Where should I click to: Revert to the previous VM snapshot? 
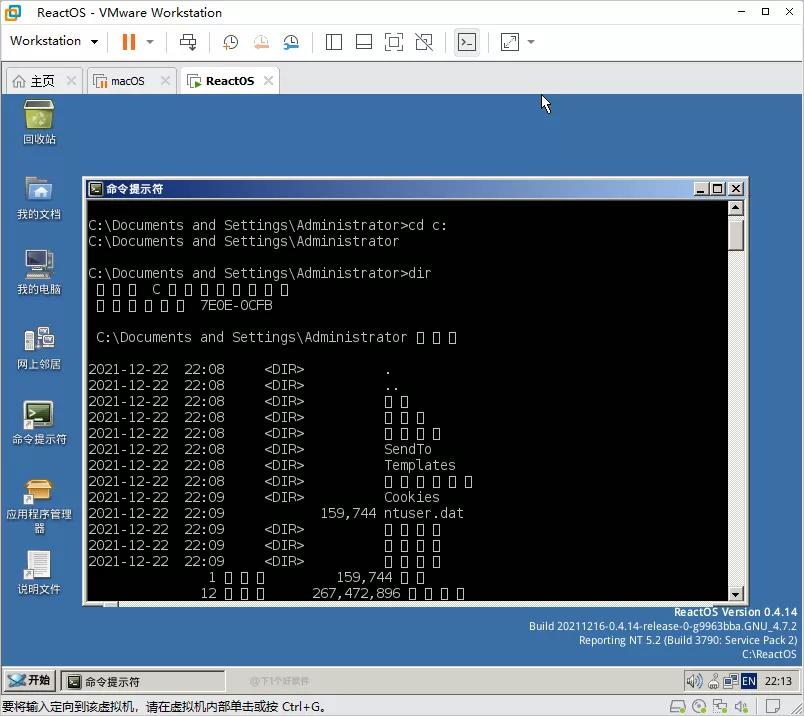click(261, 41)
